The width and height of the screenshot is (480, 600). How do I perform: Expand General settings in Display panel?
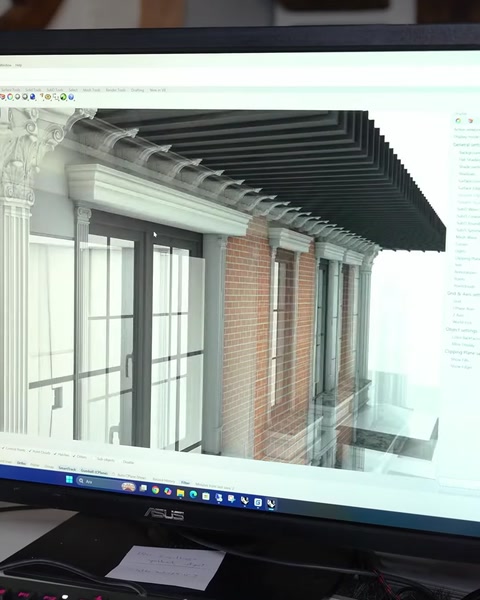(x=466, y=145)
